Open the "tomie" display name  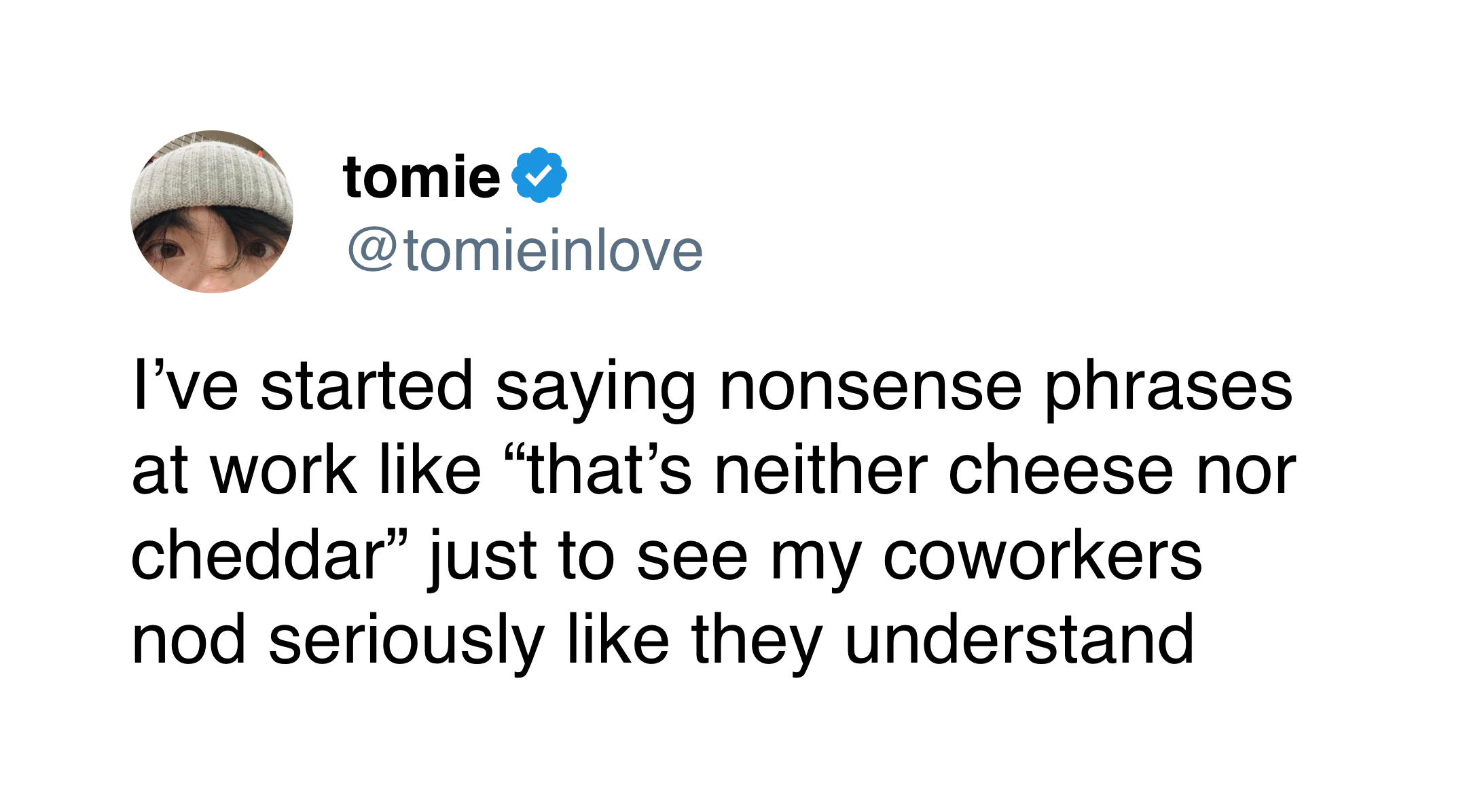click(421, 177)
